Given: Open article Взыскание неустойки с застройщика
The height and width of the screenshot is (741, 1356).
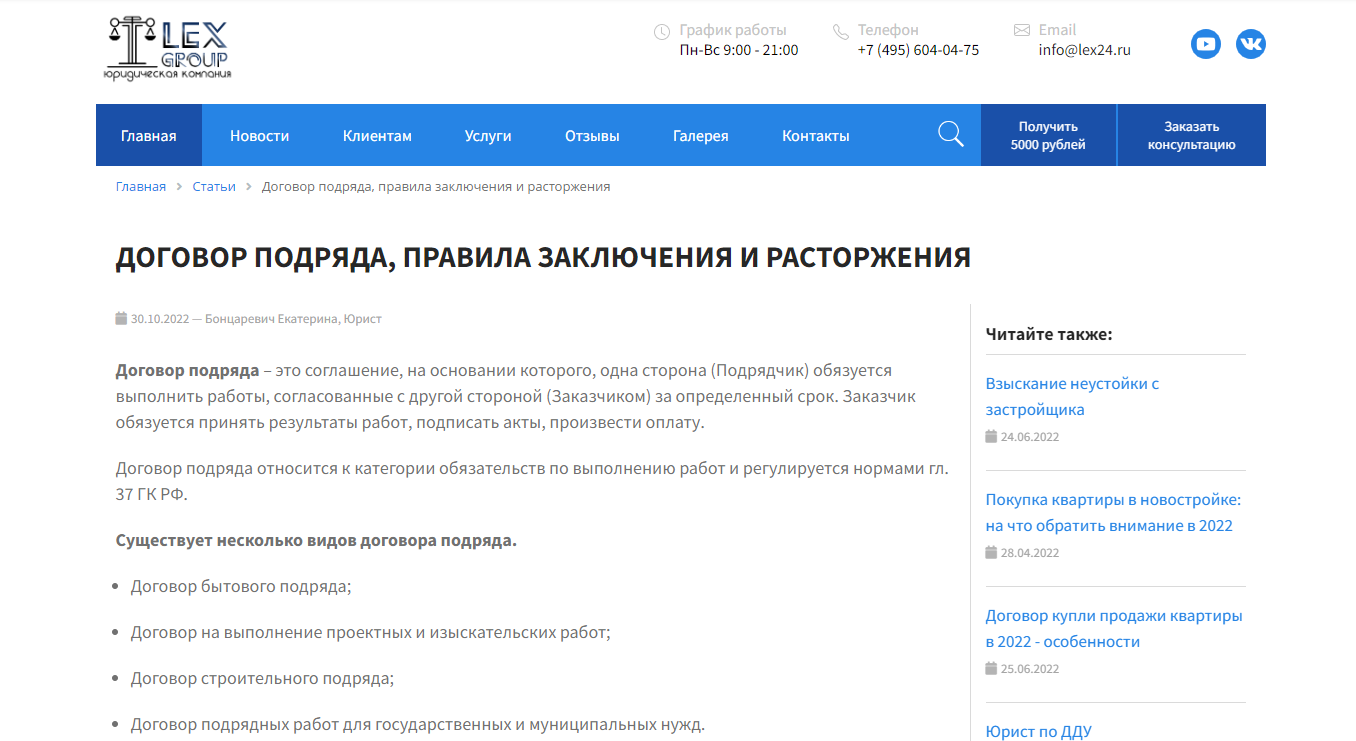Looking at the screenshot, I should click(1072, 396).
